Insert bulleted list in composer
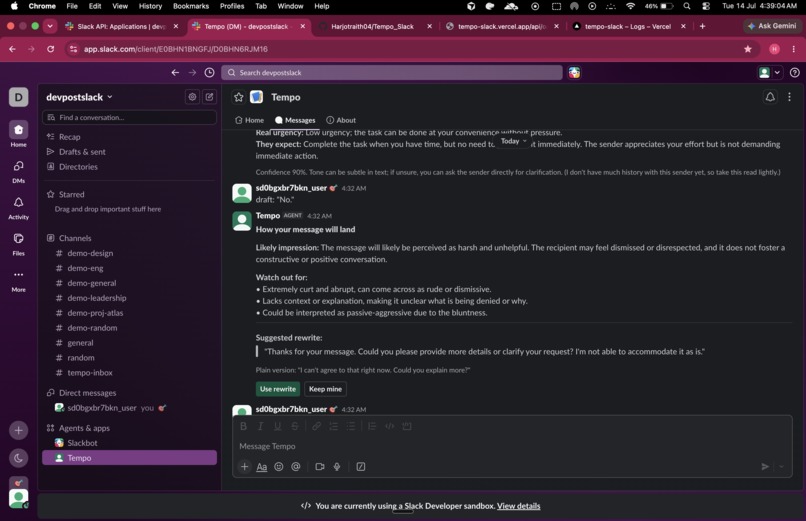Viewport: 806px width, 521px height. pyautogui.click(x=351, y=426)
